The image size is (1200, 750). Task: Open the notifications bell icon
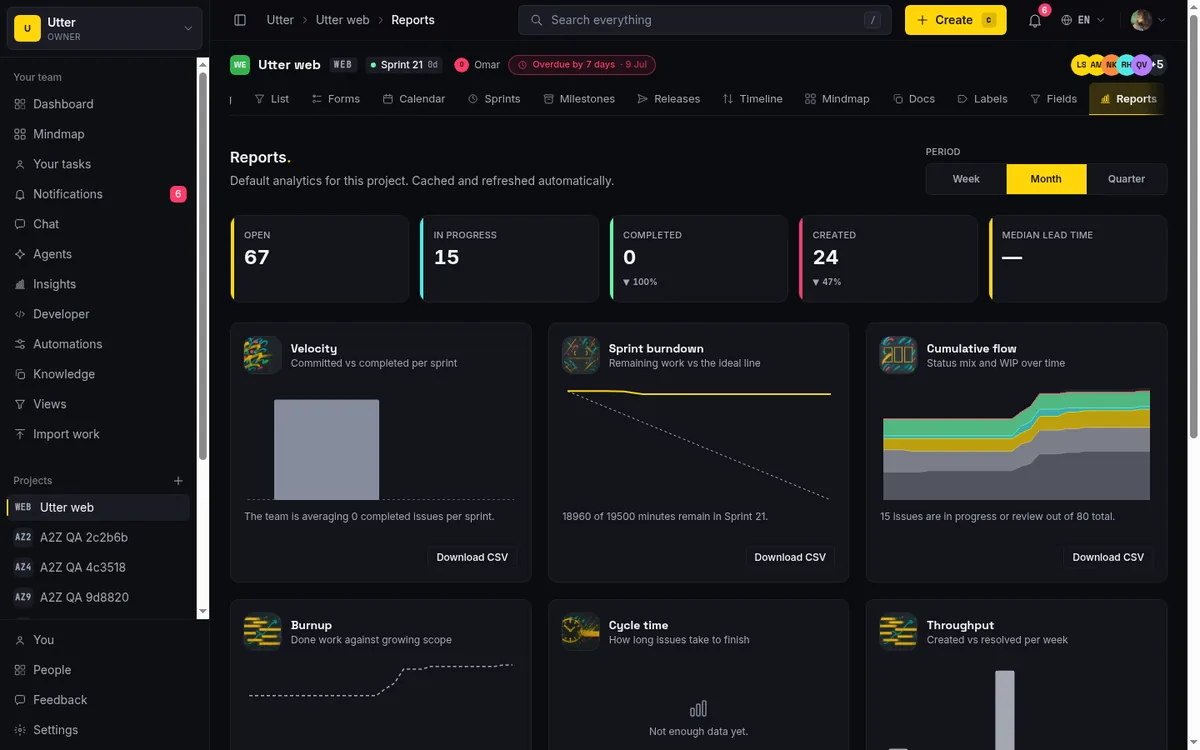[x=1035, y=20]
